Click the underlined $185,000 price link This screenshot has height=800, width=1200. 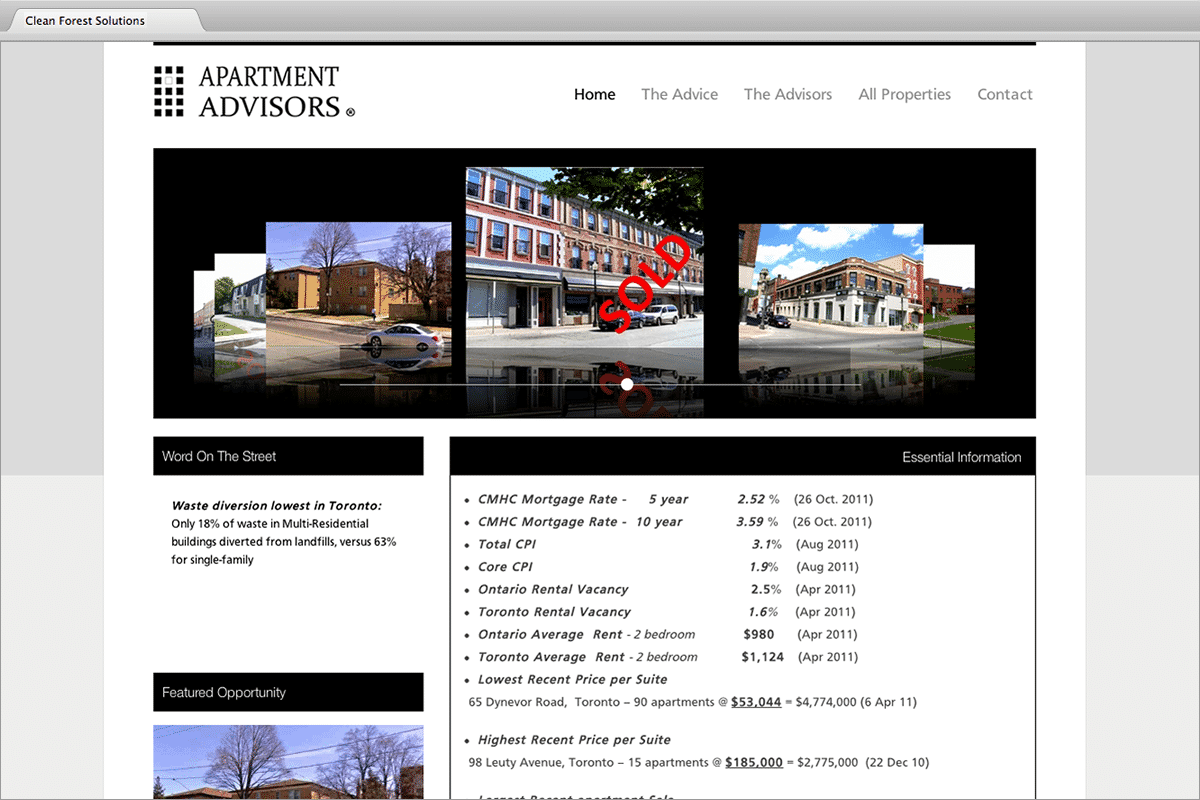click(753, 762)
